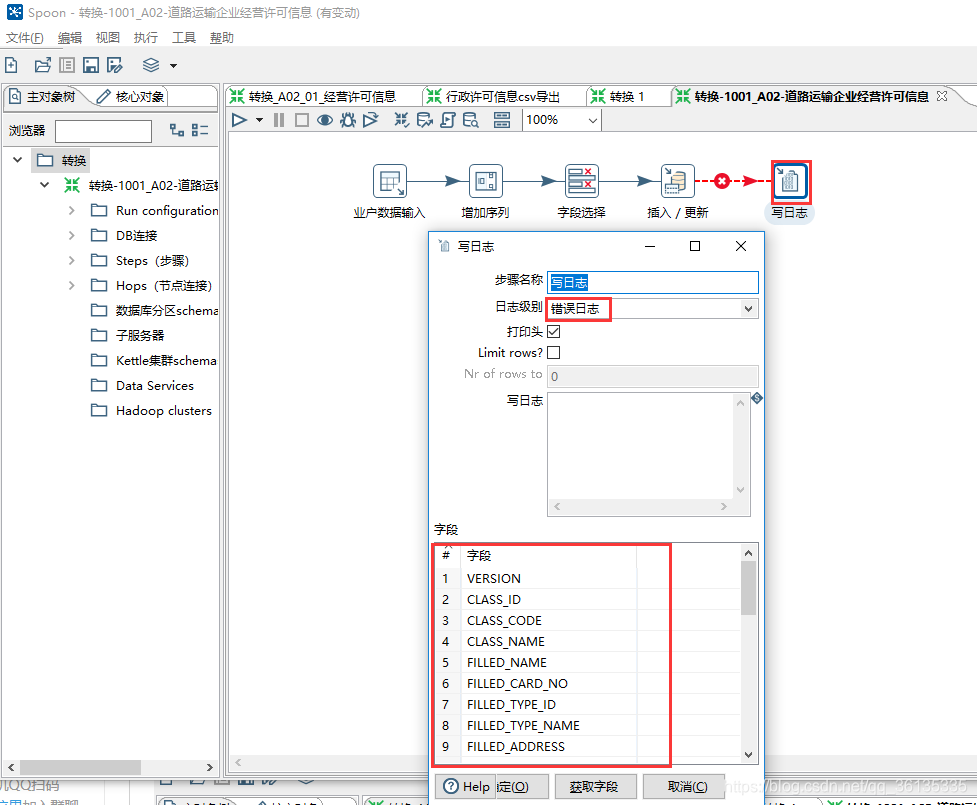The width and height of the screenshot is (977, 805).
Task: Click the 浏览器 search field
Action: pos(103,131)
